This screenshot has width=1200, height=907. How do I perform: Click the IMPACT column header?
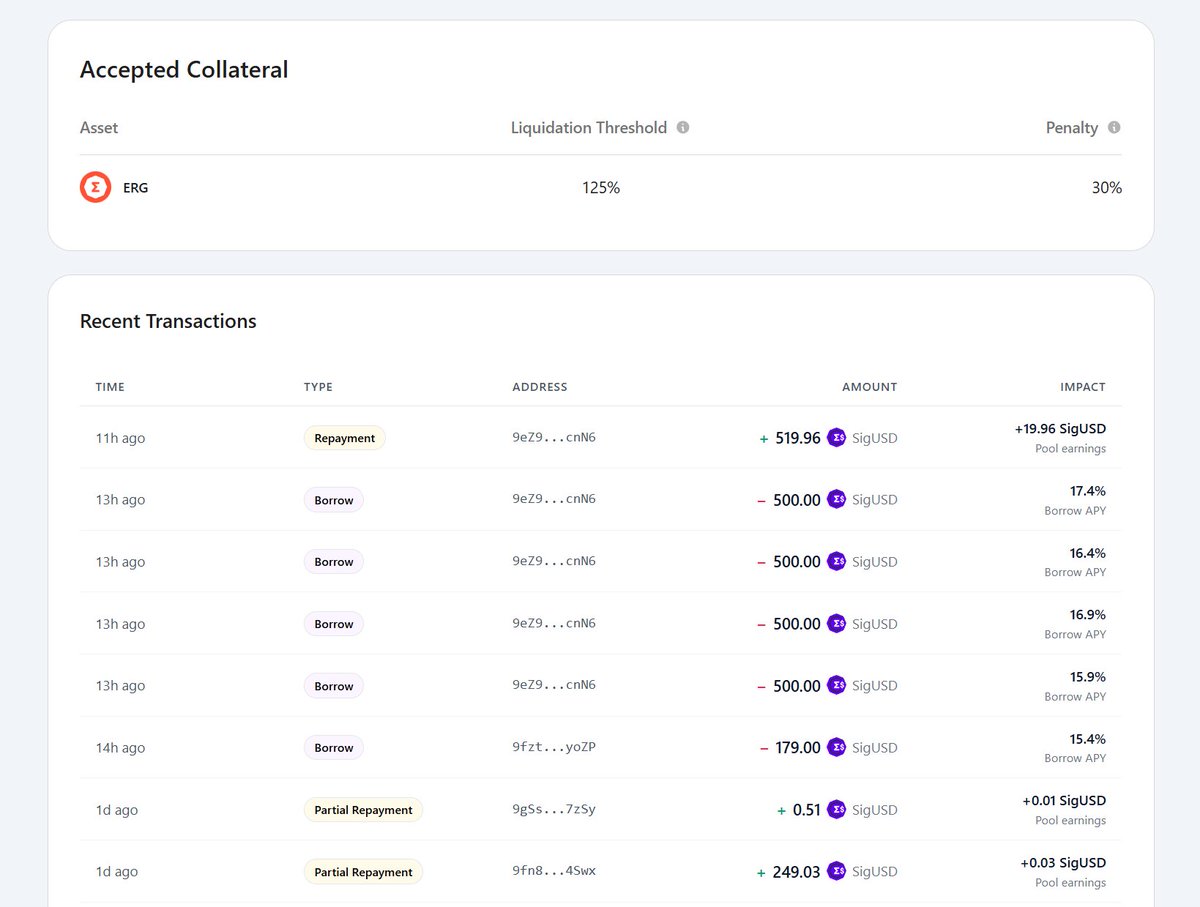(x=1083, y=387)
